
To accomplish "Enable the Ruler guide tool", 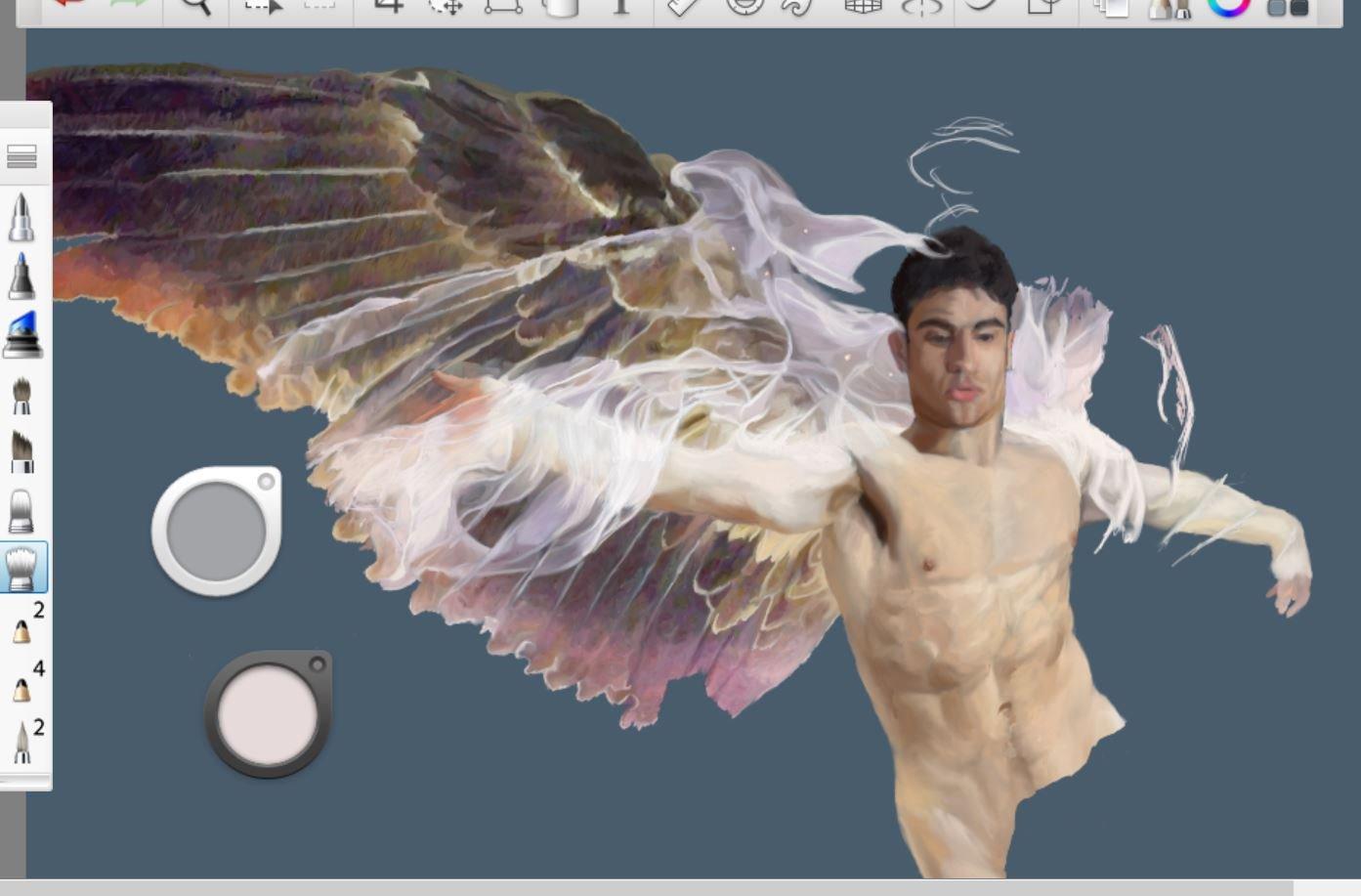I will (x=683, y=6).
